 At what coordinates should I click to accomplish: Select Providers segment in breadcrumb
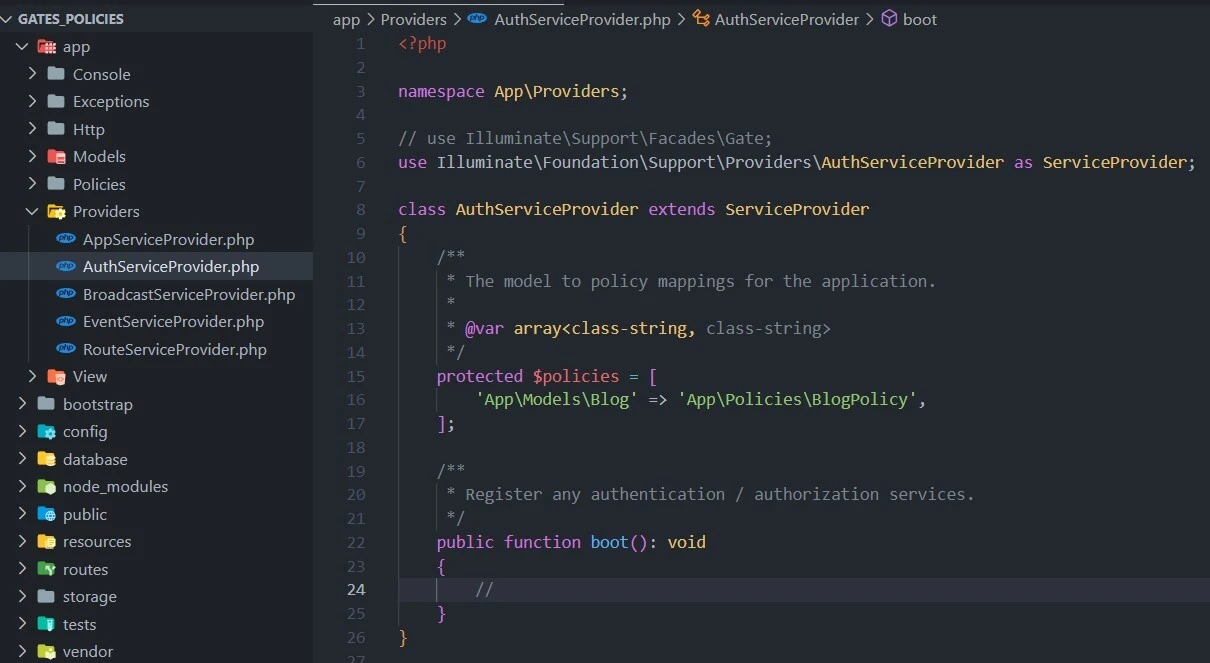pos(413,19)
